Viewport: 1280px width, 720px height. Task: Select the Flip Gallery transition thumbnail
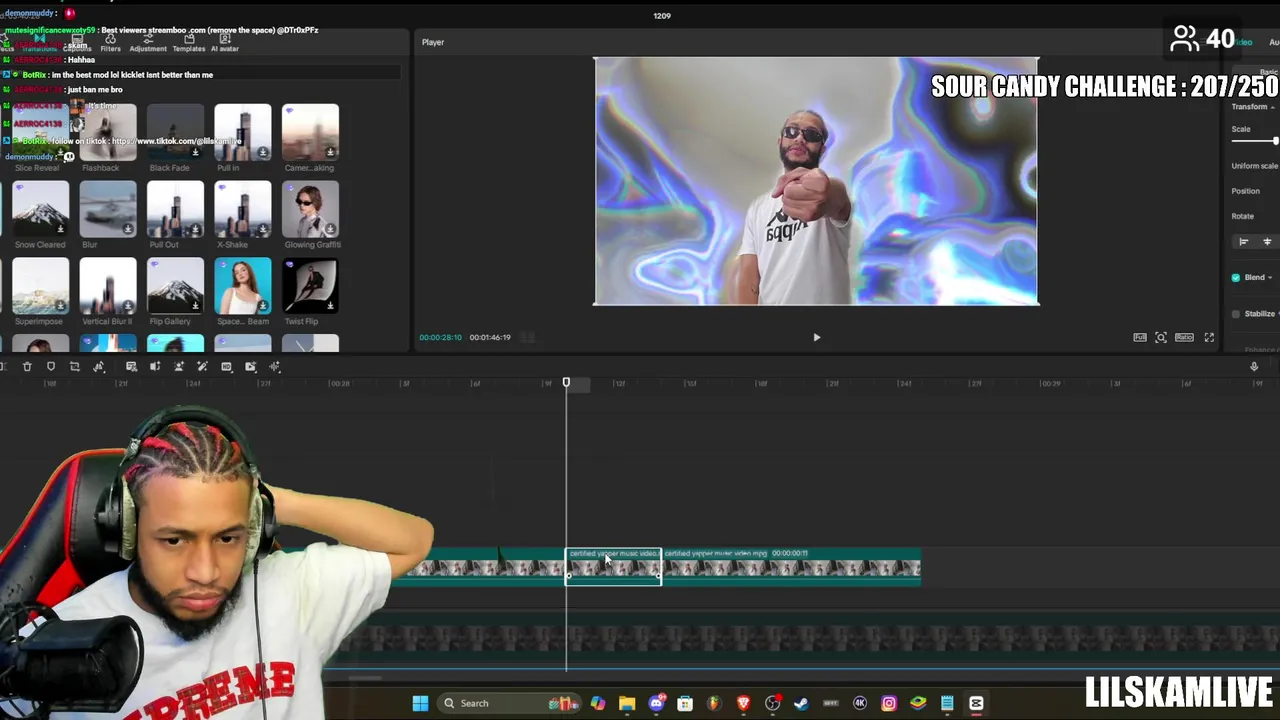[x=175, y=286]
